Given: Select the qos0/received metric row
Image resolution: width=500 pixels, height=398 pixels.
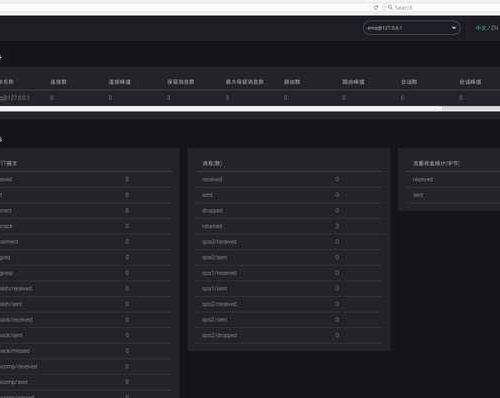Looking at the screenshot, I should coord(289,242).
